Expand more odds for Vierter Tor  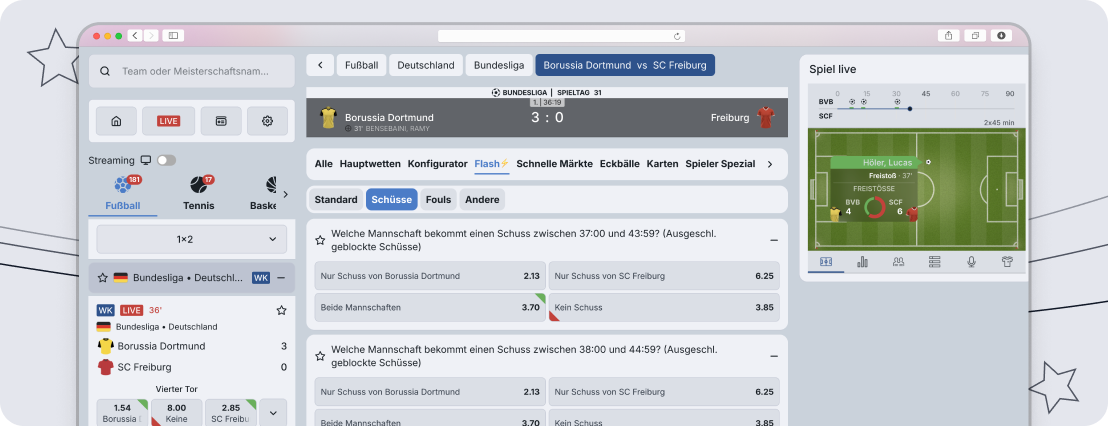pos(273,413)
